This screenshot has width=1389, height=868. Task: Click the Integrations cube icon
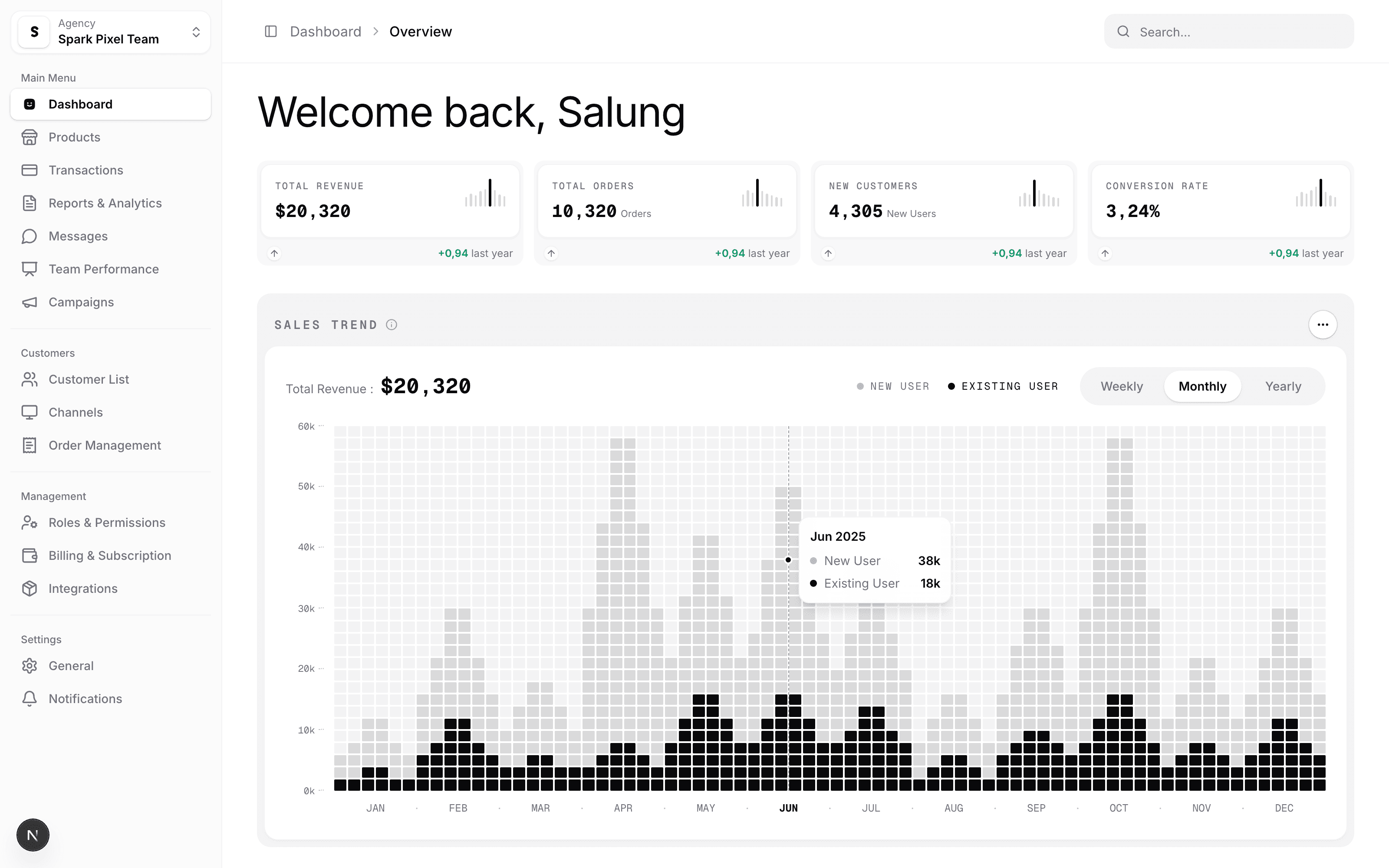(x=29, y=589)
